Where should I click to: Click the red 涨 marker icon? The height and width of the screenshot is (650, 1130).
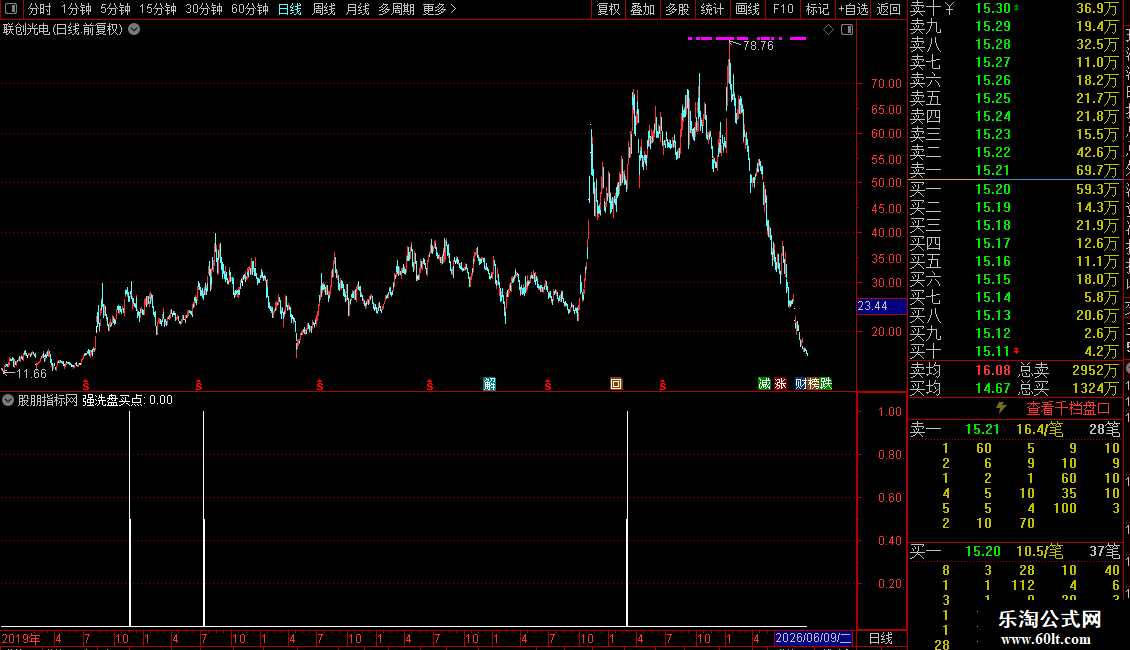pyautogui.click(x=780, y=384)
